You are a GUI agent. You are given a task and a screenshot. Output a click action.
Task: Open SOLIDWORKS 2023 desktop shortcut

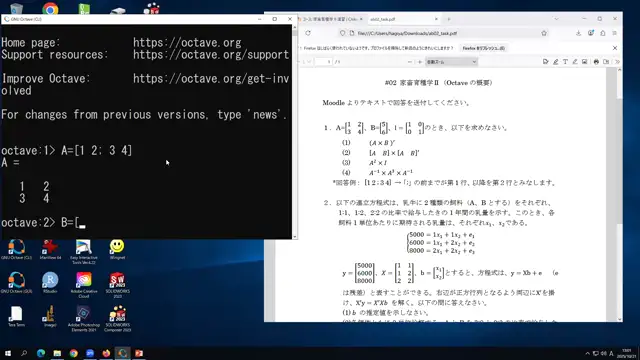click(x=117, y=285)
